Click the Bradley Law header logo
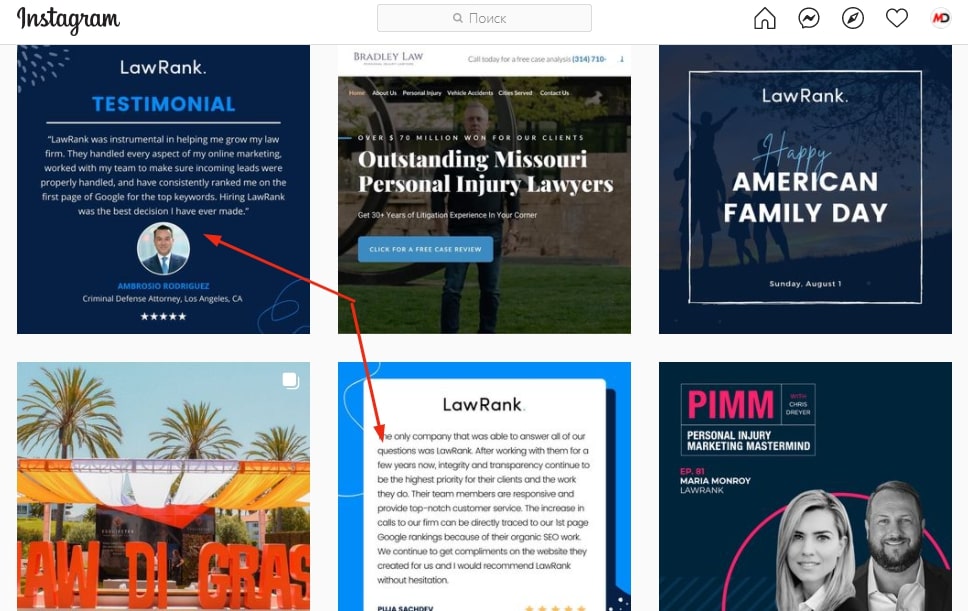The image size is (968, 611). click(x=388, y=58)
